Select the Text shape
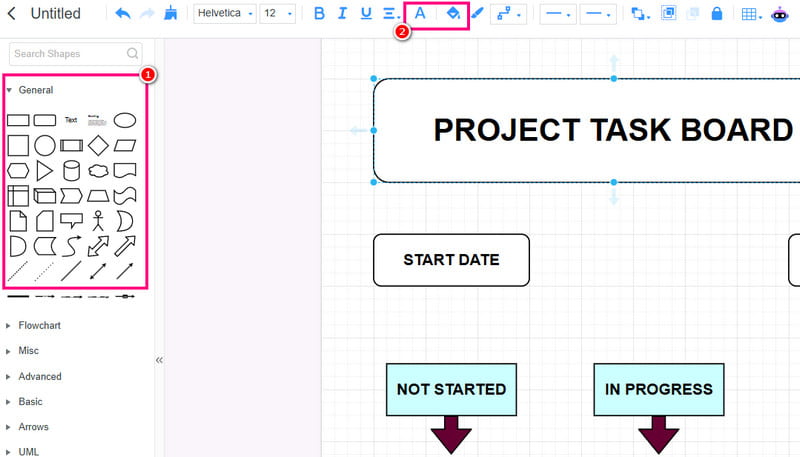Screen dimensions: 800x457 pos(71,120)
